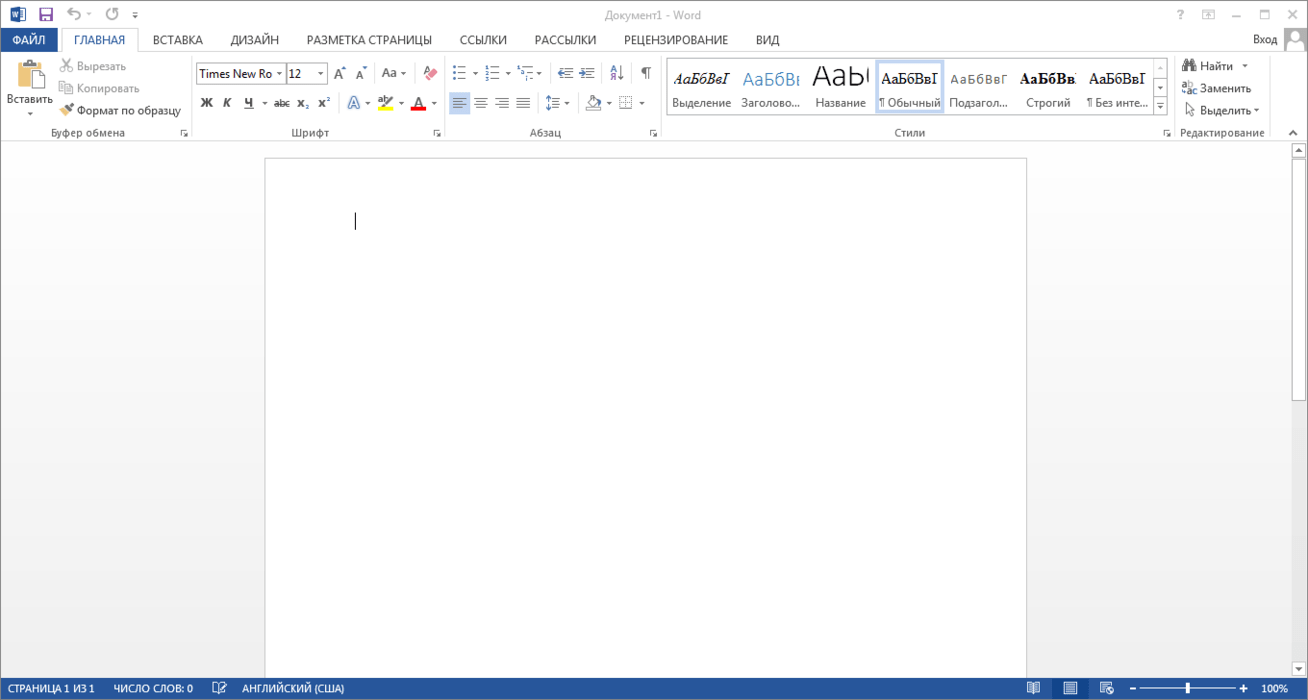Toggle paragraph marks visibility (¶)
Viewport: 1308px width, 700px height.
[x=646, y=73]
